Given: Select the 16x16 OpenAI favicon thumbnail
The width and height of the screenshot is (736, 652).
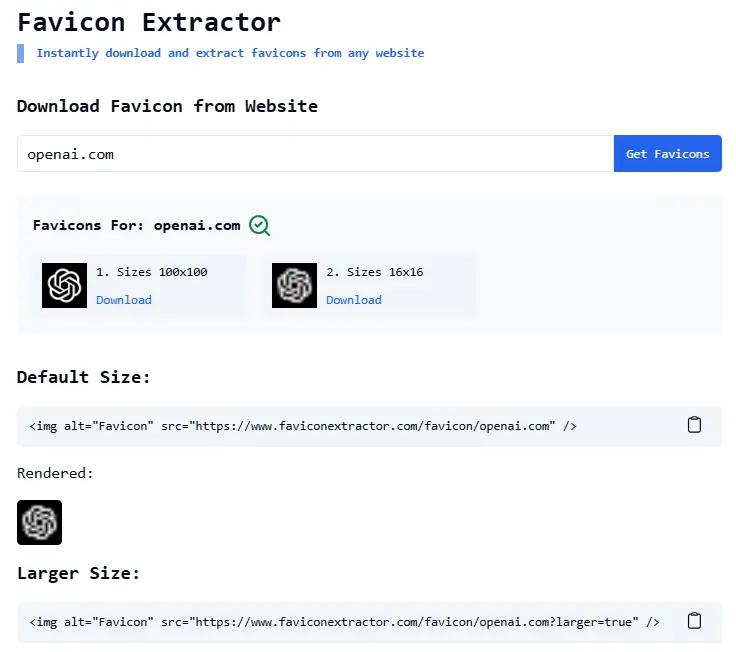Looking at the screenshot, I should (295, 285).
